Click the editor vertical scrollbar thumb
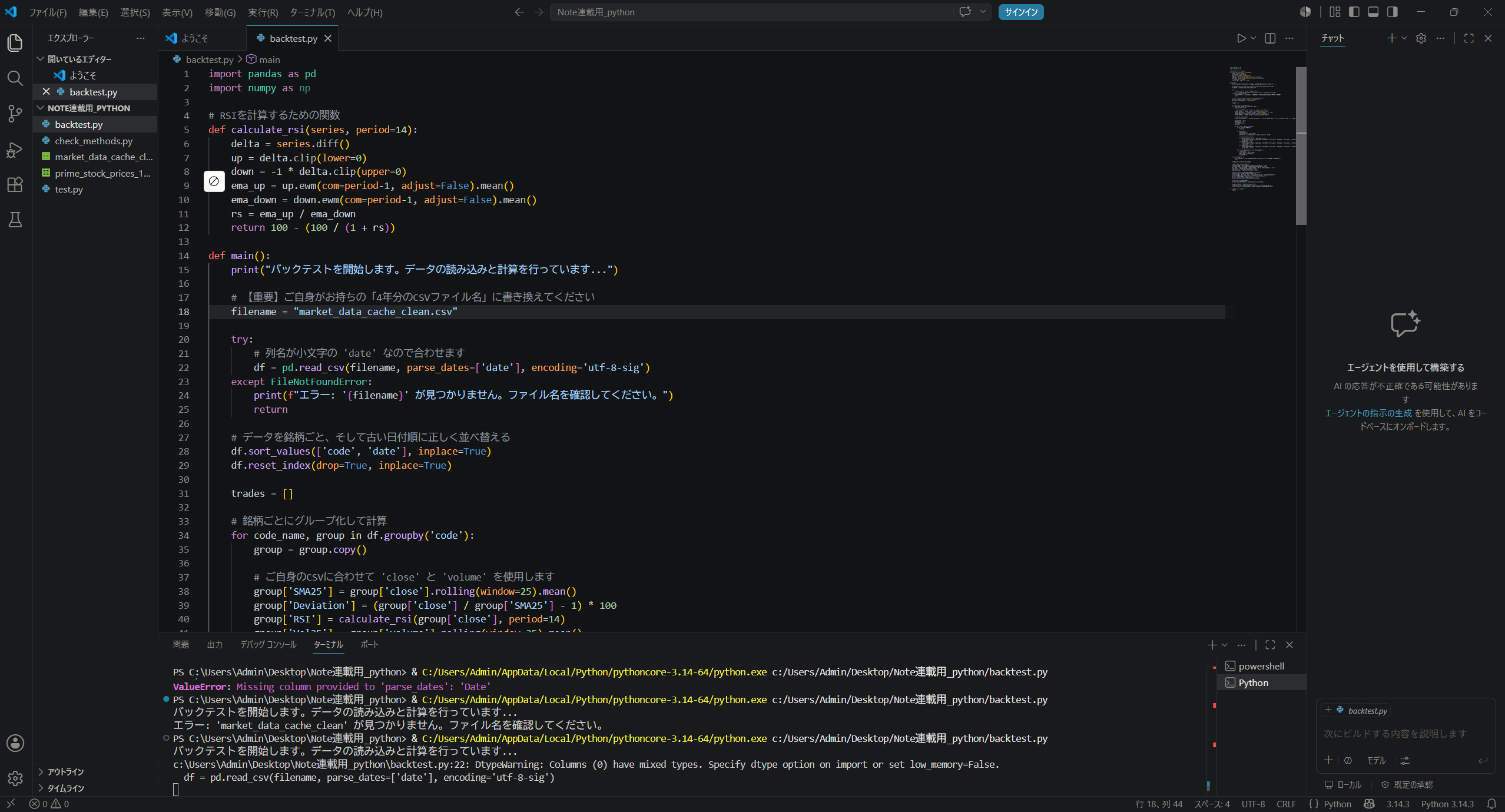 click(1301, 146)
